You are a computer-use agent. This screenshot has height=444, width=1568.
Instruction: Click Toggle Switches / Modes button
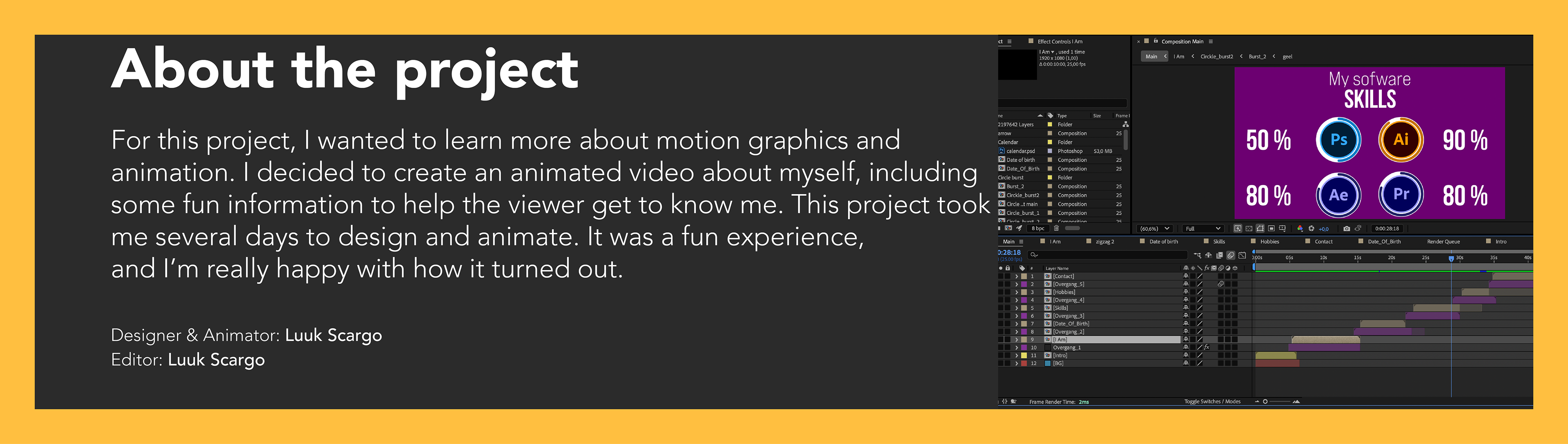pos(1212,402)
